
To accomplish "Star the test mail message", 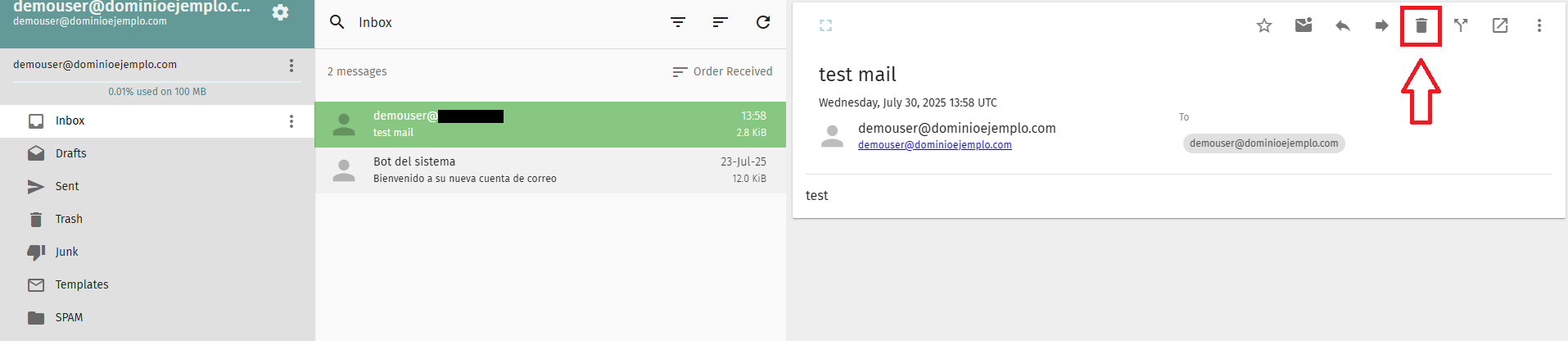I will [1264, 25].
